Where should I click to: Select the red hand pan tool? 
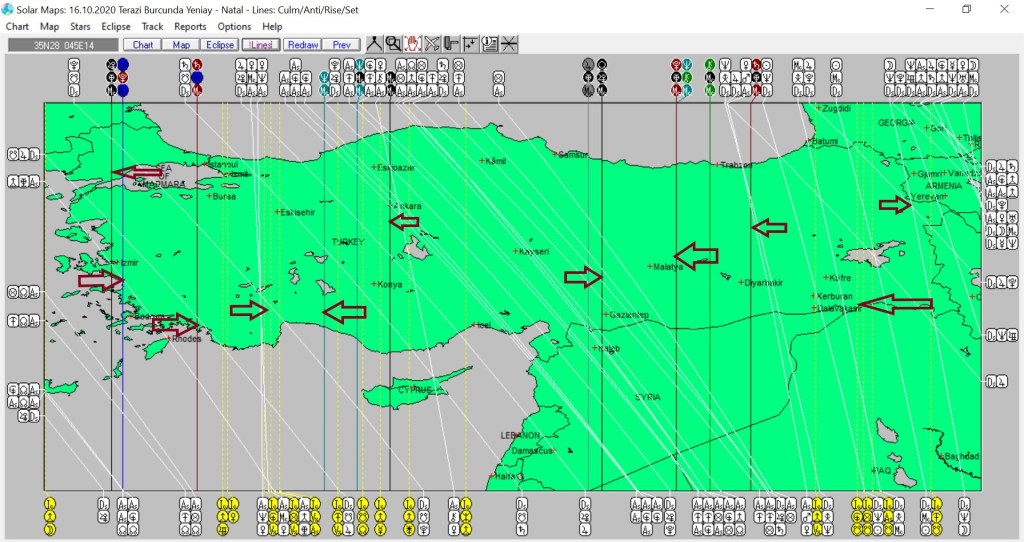click(412, 44)
